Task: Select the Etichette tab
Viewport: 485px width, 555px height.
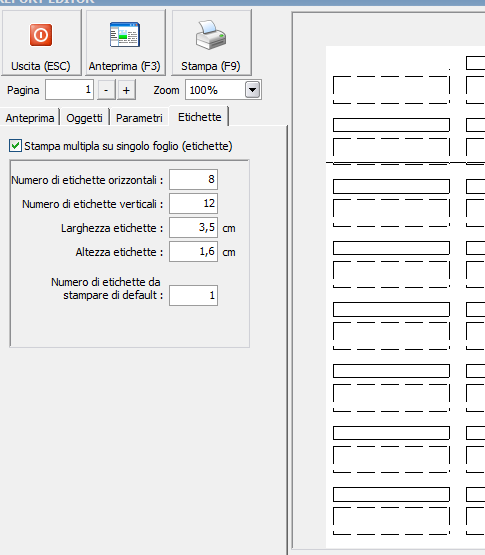Action: (199, 117)
